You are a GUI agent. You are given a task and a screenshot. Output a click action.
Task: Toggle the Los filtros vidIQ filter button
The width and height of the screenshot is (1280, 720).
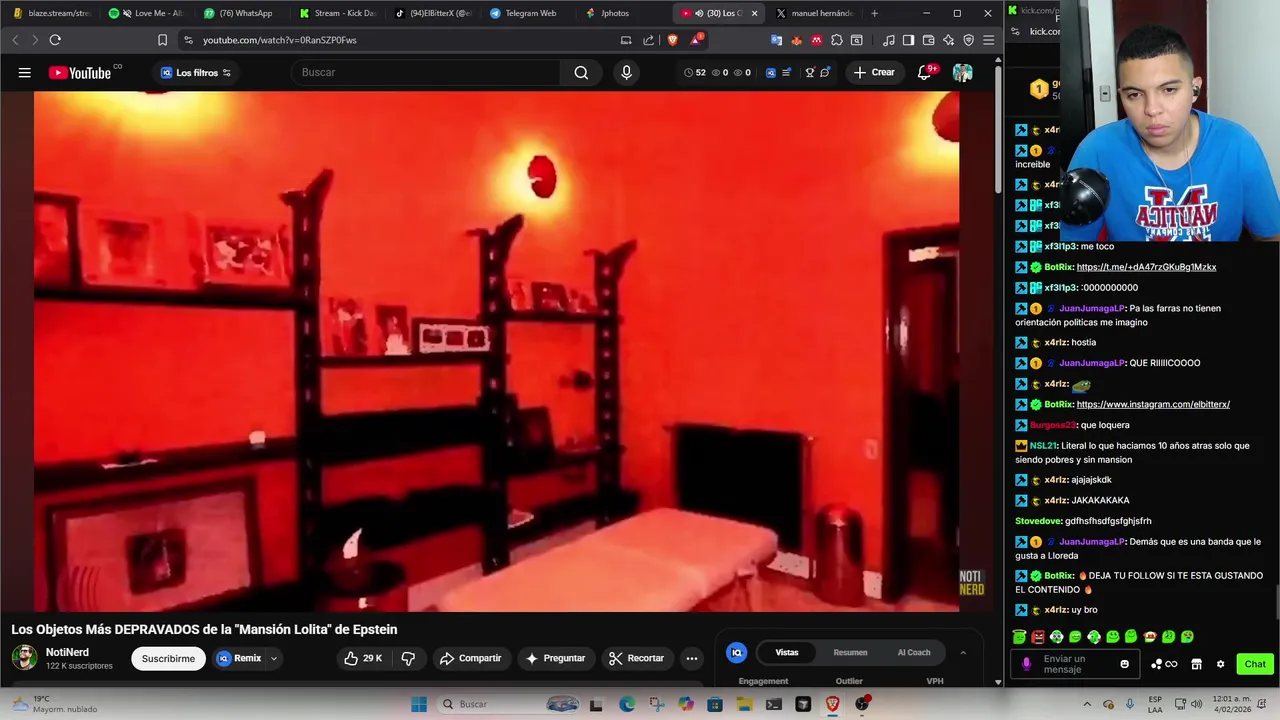coord(196,72)
